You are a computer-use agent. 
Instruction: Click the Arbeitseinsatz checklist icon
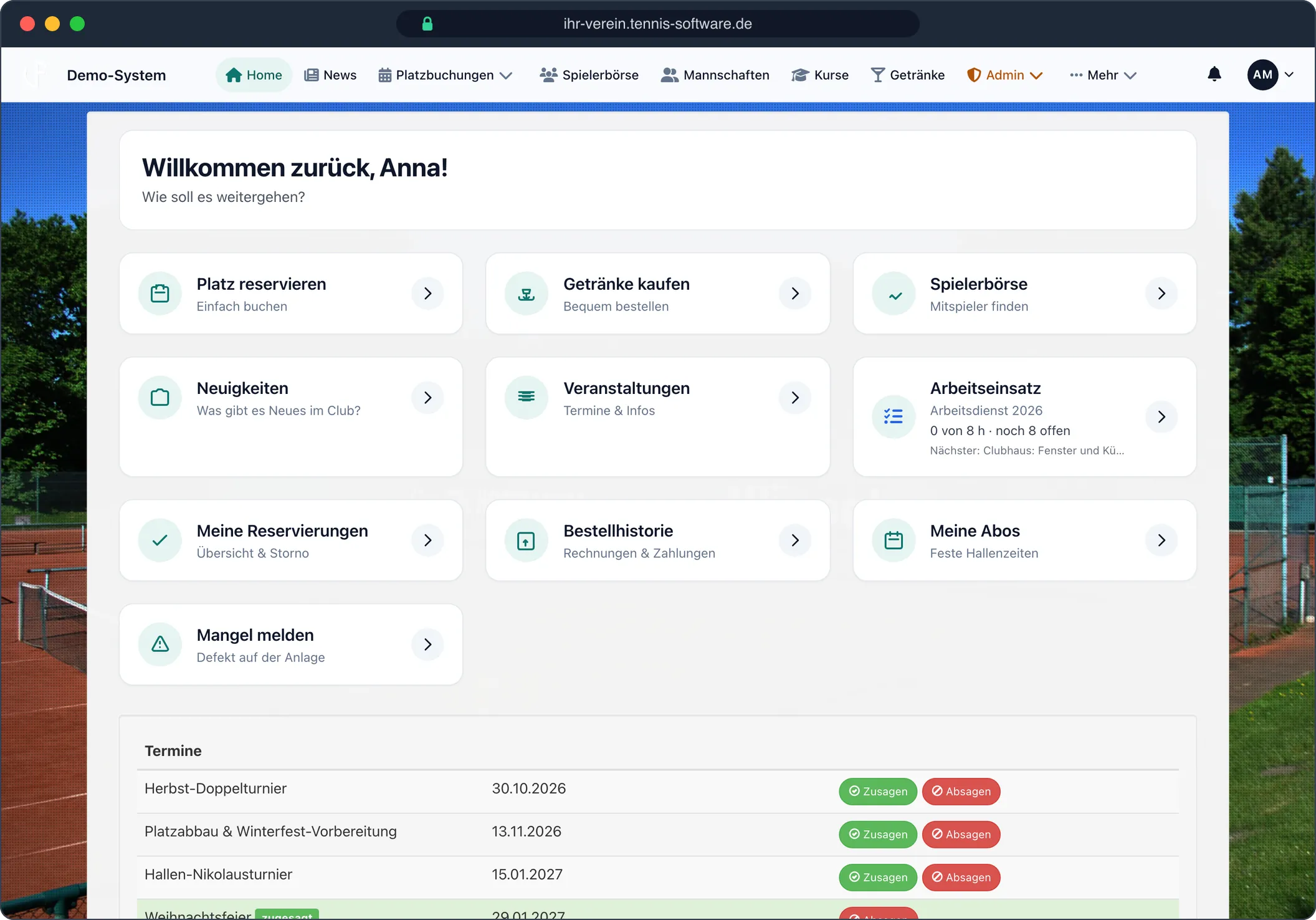tap(894, 417)
